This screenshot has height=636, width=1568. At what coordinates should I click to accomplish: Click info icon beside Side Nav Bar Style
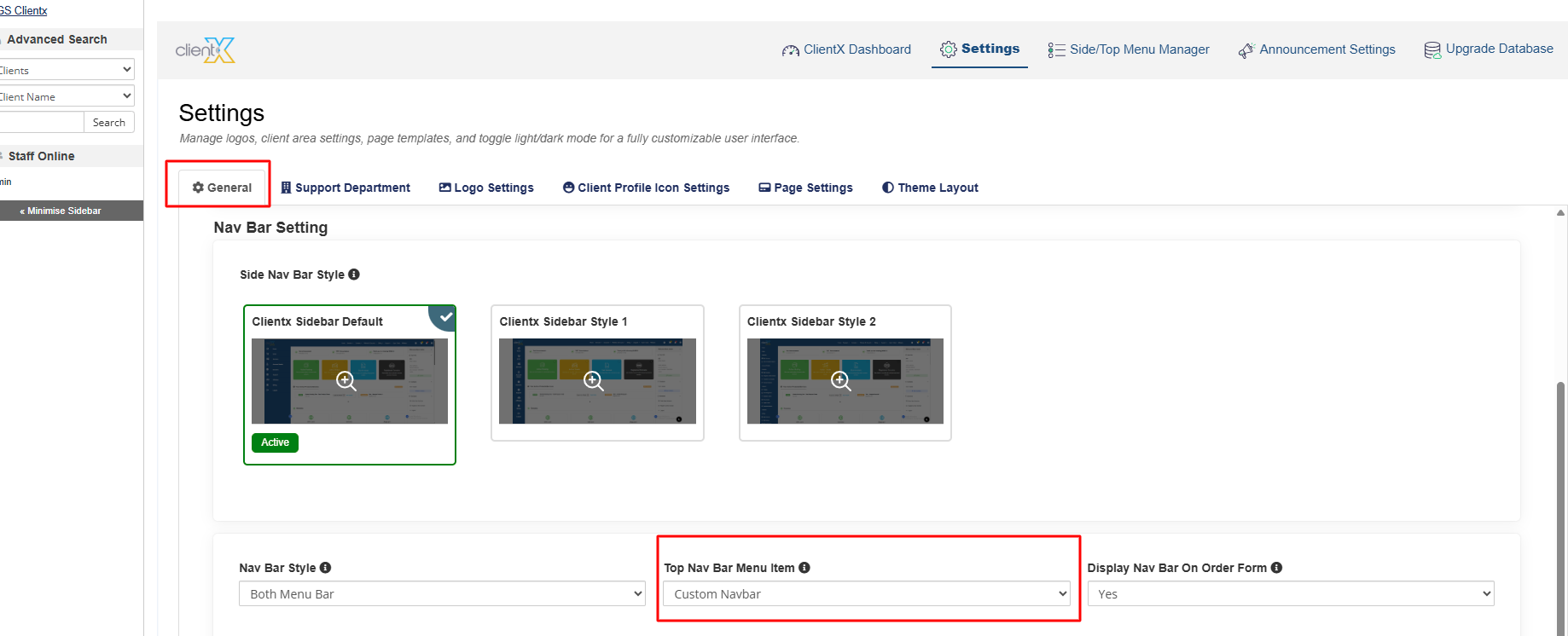click(354, 275)
